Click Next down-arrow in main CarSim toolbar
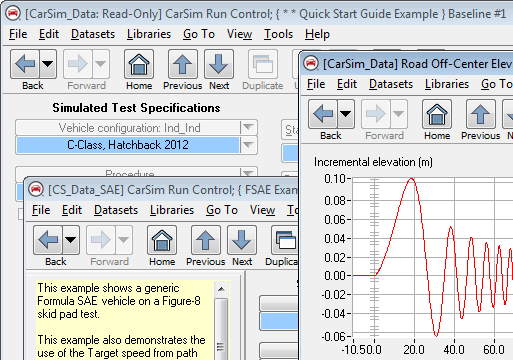513x360 pixels. (219, 64)
